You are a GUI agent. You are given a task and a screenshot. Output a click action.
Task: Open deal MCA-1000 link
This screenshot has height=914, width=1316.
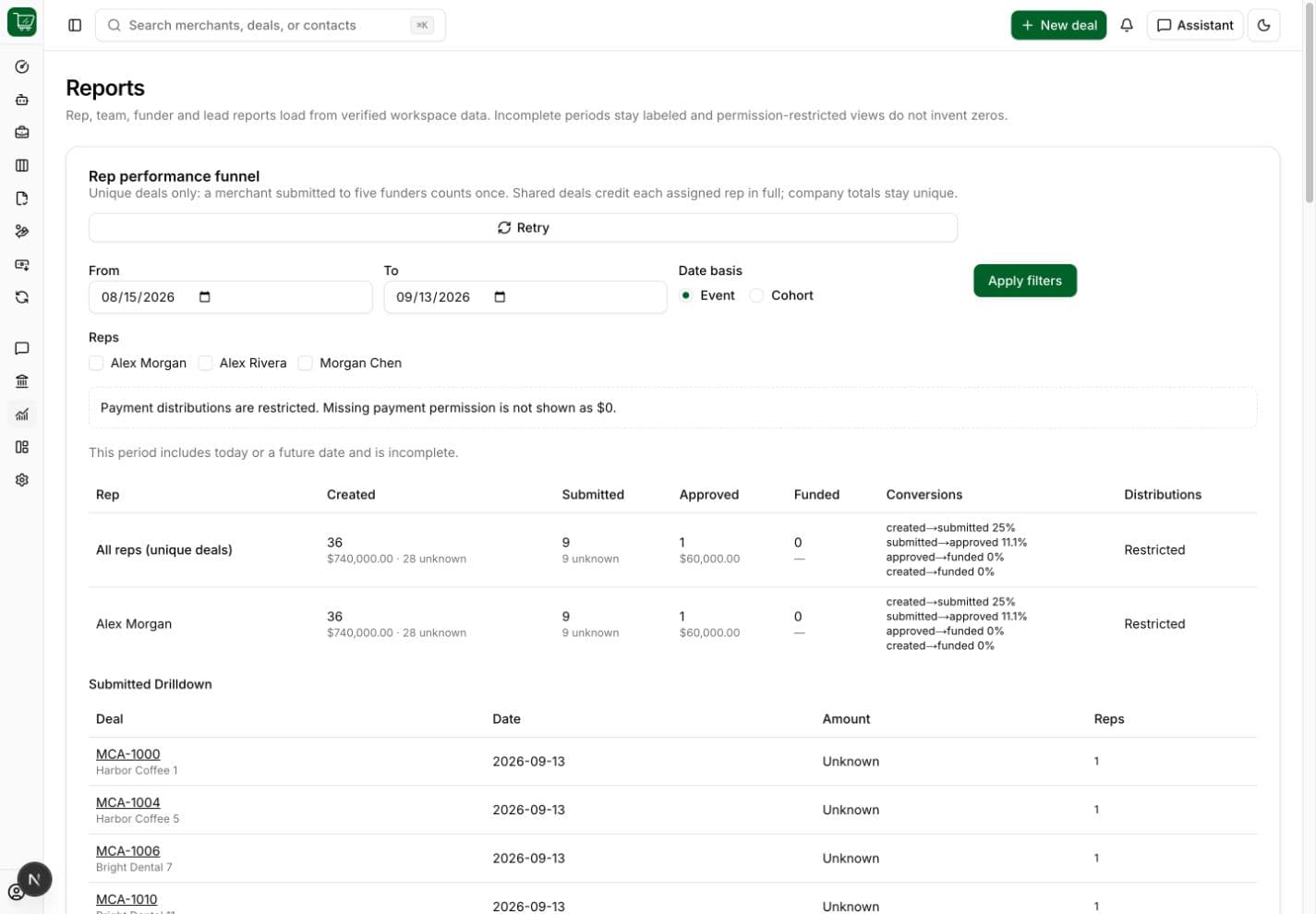[x=127, y=754]
